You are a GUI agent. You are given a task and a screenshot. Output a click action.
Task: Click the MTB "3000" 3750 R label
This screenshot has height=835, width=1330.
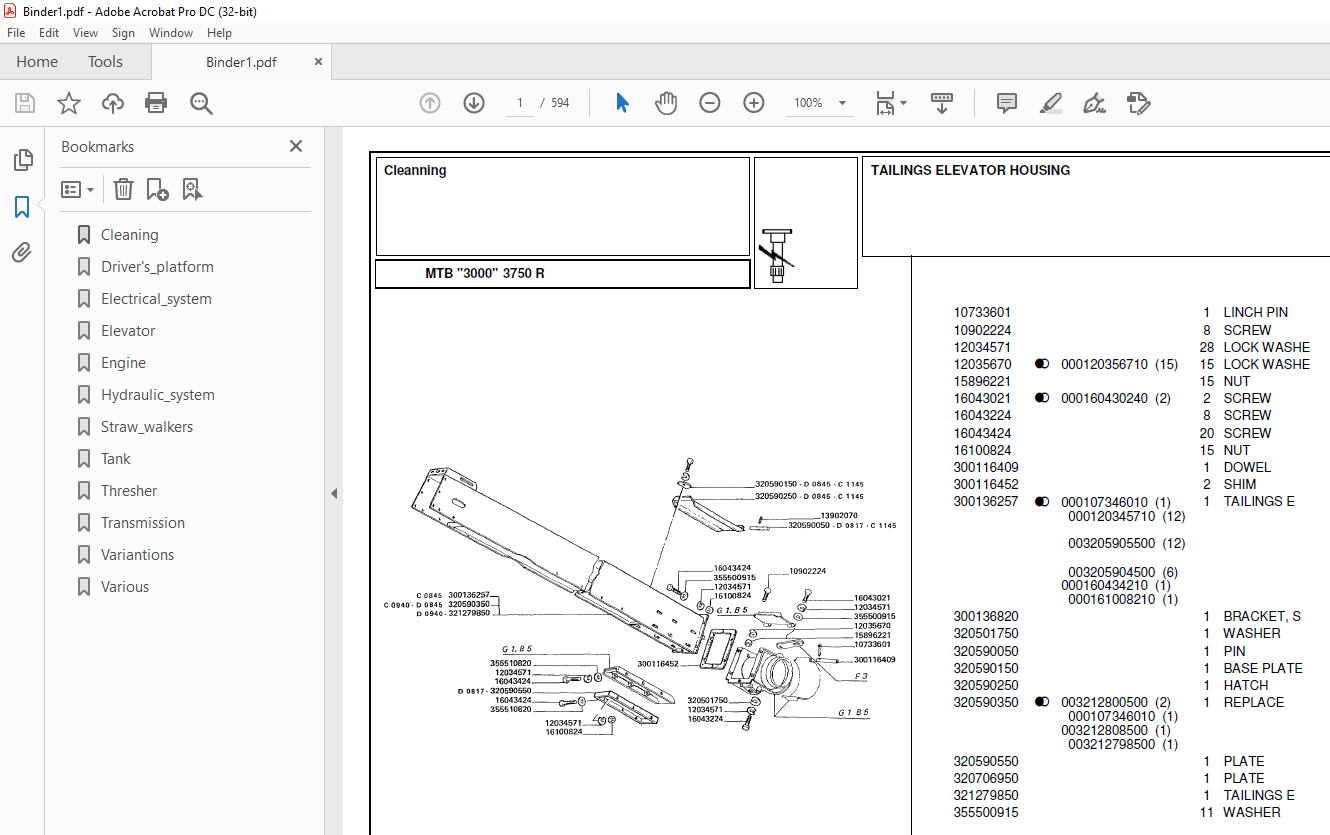coord(485,274)
